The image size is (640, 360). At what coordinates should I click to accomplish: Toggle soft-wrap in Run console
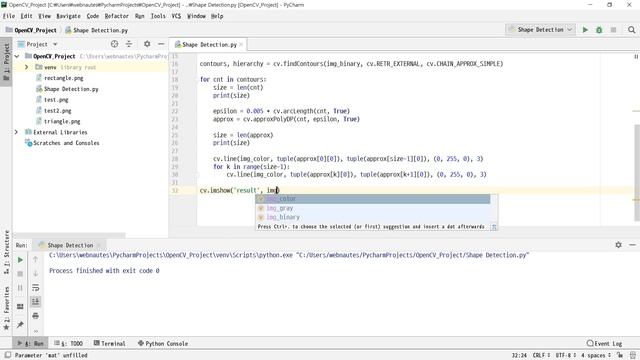pos(36,288)
